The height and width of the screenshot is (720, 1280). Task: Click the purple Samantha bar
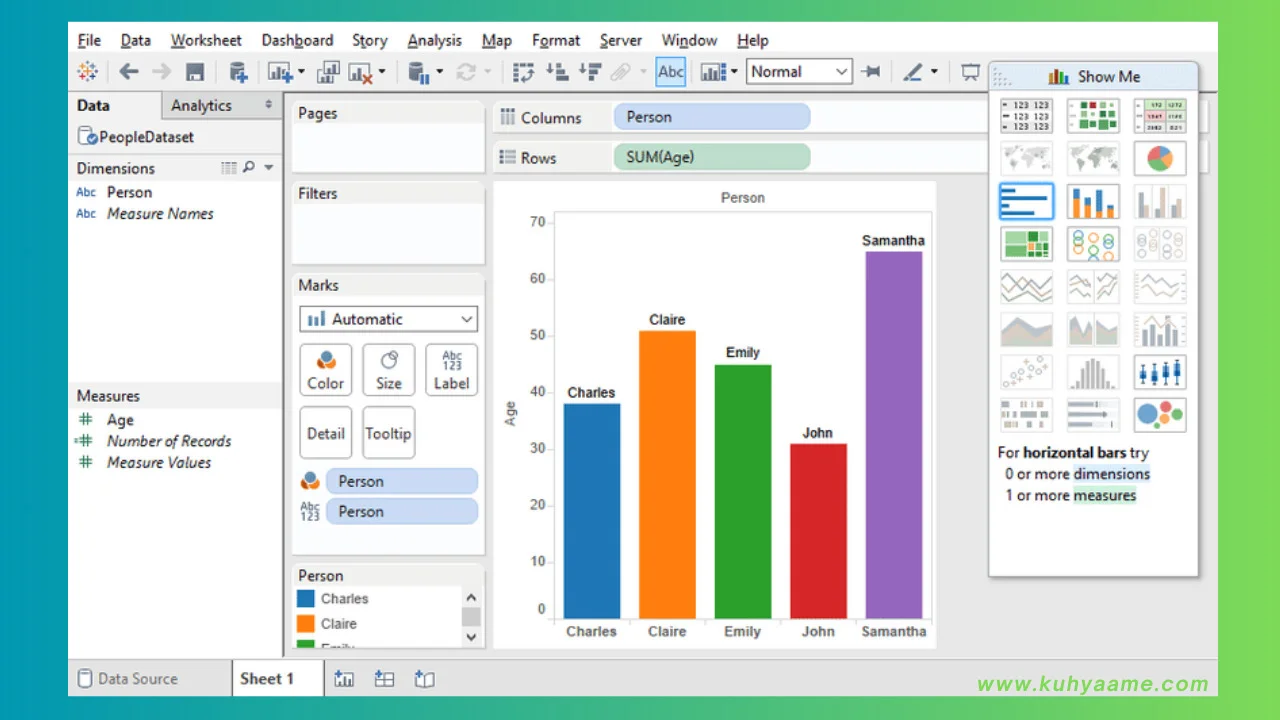coord(894,434)
